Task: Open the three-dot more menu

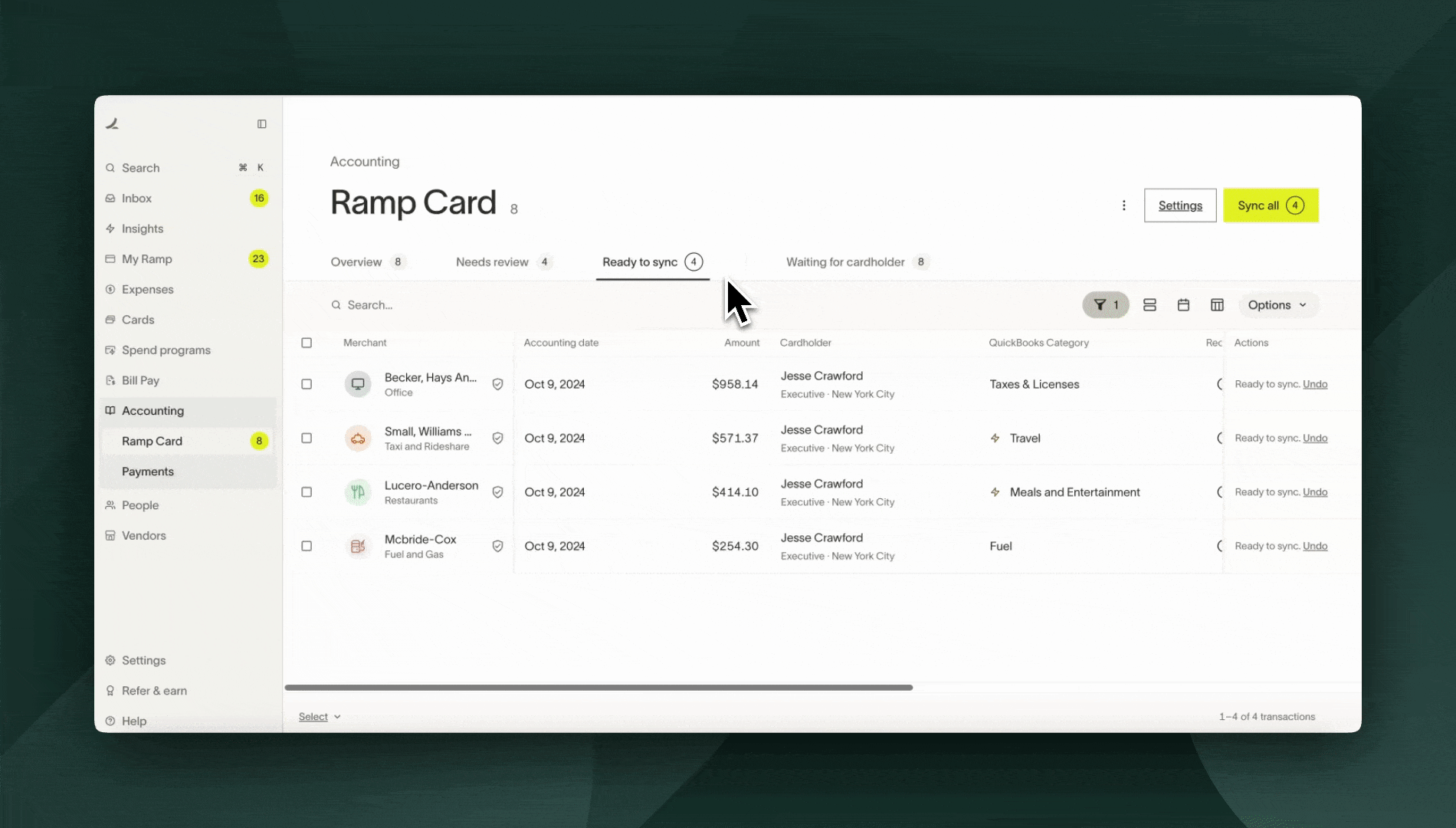Action: pos(1123,205)
